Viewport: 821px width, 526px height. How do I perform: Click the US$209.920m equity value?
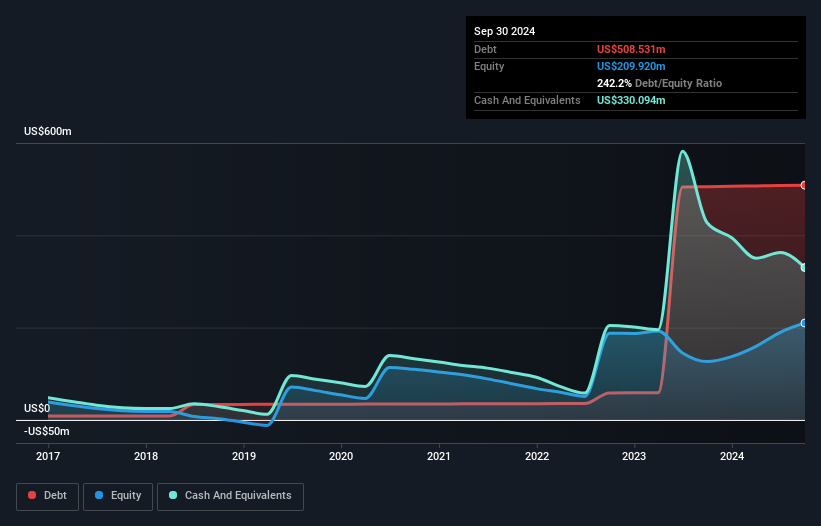[631, 66]
